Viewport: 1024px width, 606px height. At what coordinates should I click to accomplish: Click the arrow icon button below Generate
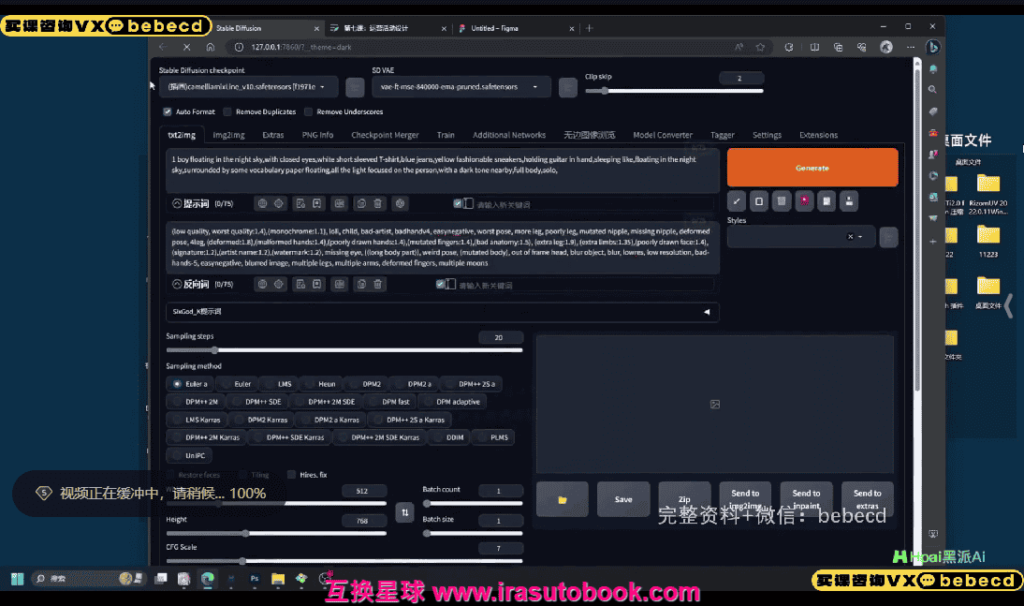click(737, 201)
